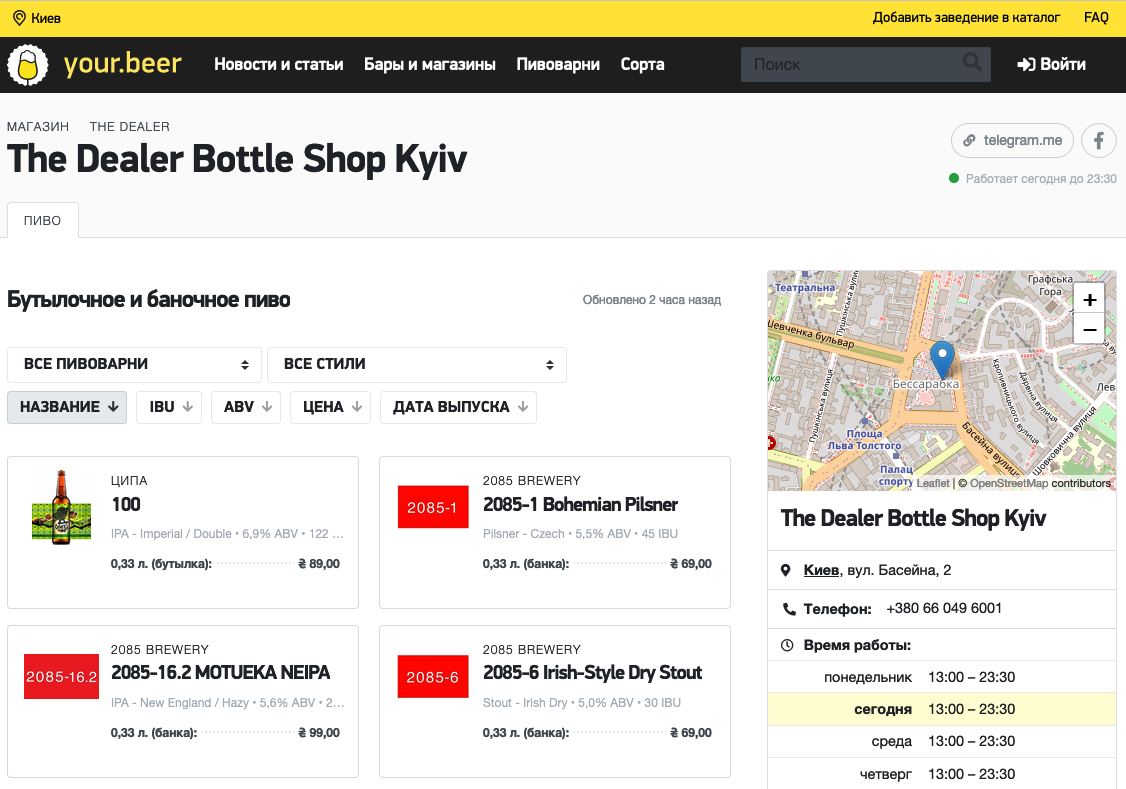Click the Поиск search field
1126x789 pixels.
coord(865,65)
